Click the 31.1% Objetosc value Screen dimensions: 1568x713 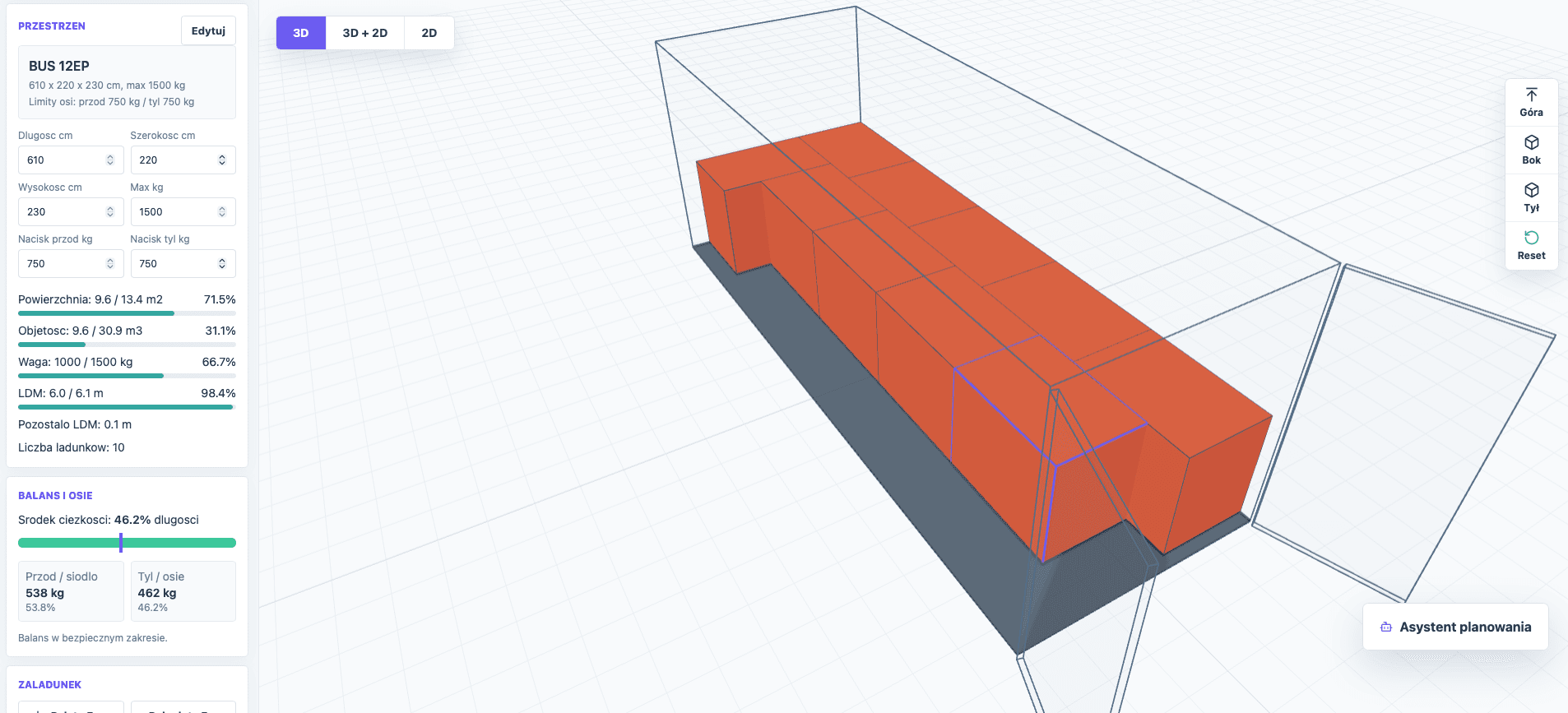pyautogui.click(x=220, y=331)
